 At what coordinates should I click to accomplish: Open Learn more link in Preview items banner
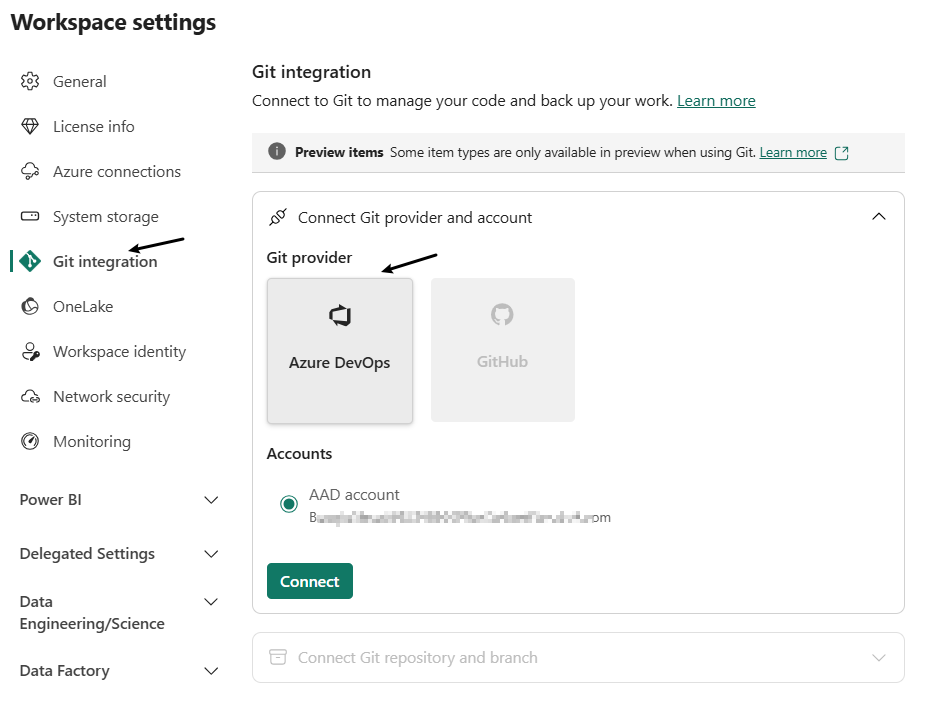793,153
